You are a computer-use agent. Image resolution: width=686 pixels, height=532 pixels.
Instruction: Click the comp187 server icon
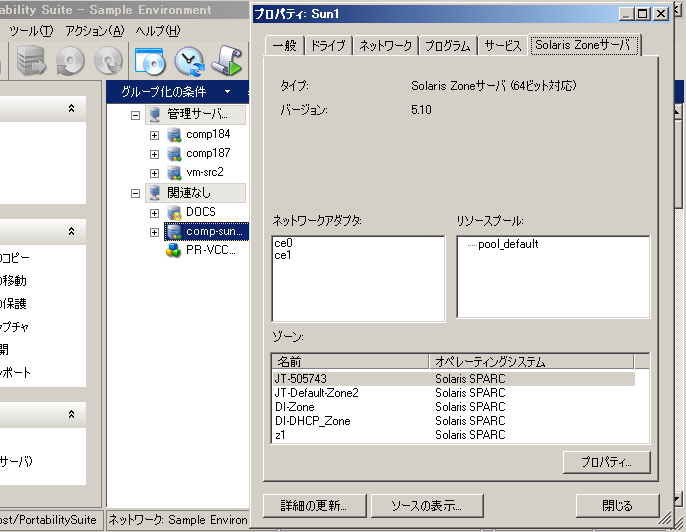(x=174, y=154)
